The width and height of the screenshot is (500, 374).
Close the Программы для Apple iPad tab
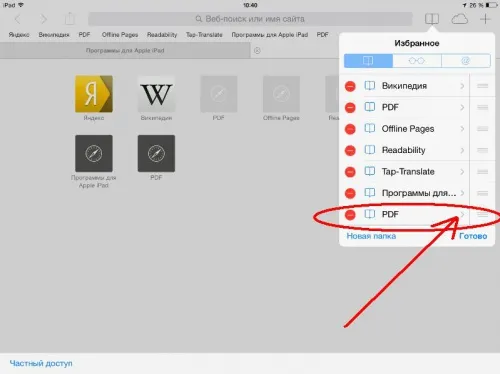tap(257, 51)
